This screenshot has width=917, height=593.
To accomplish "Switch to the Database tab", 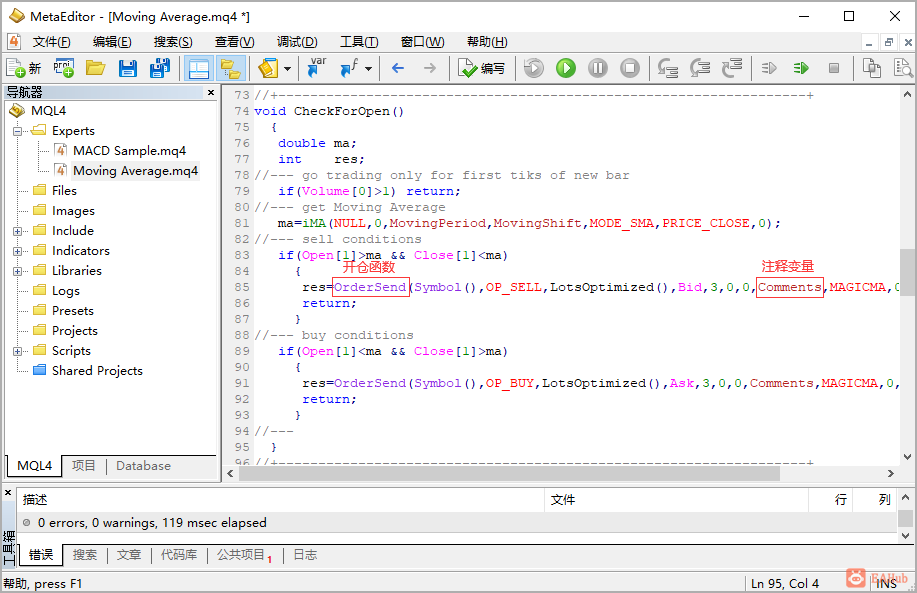I will (x=143, y=466).
